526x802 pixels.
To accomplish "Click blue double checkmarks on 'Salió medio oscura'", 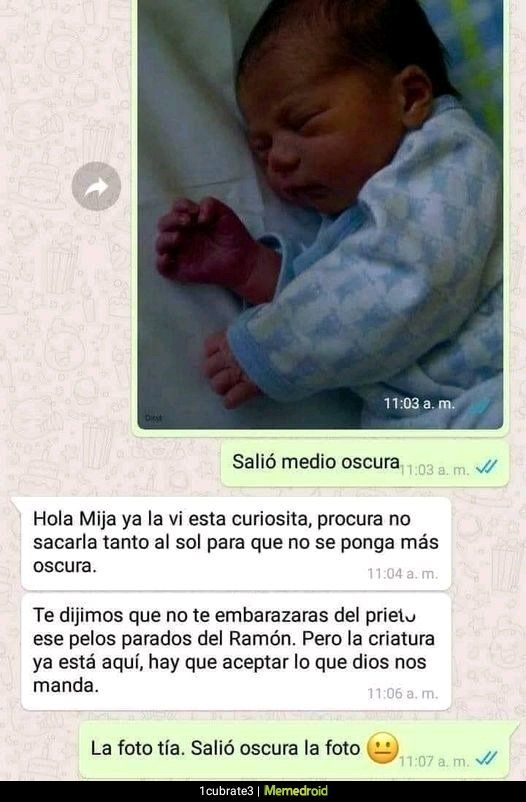I will tap(486, 467).
